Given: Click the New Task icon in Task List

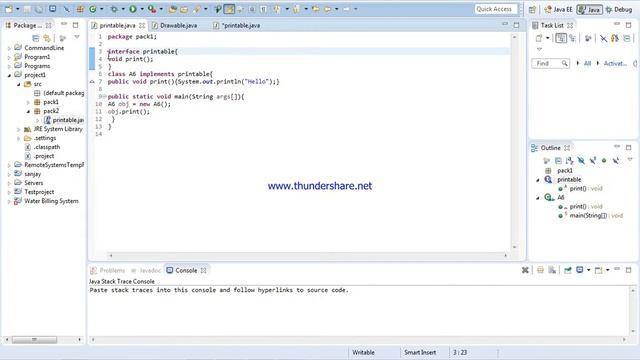Looking at the screenshot, I should click(539, 38).
